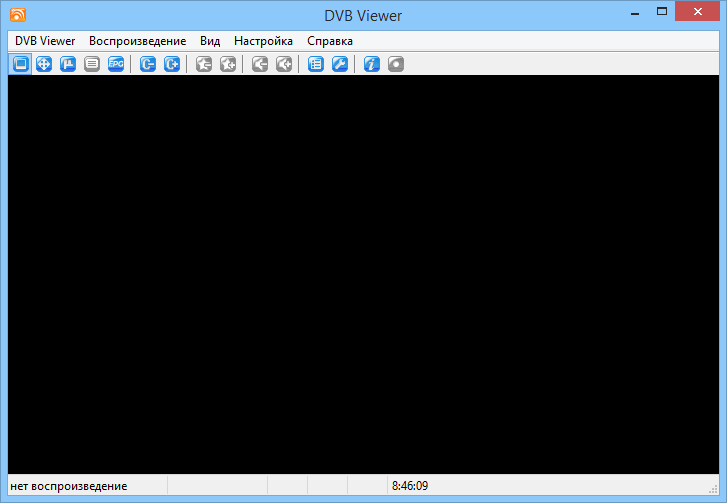Increase volume with the speaker-plus icon
Screen dimensions: 727x503
[284, 64]
